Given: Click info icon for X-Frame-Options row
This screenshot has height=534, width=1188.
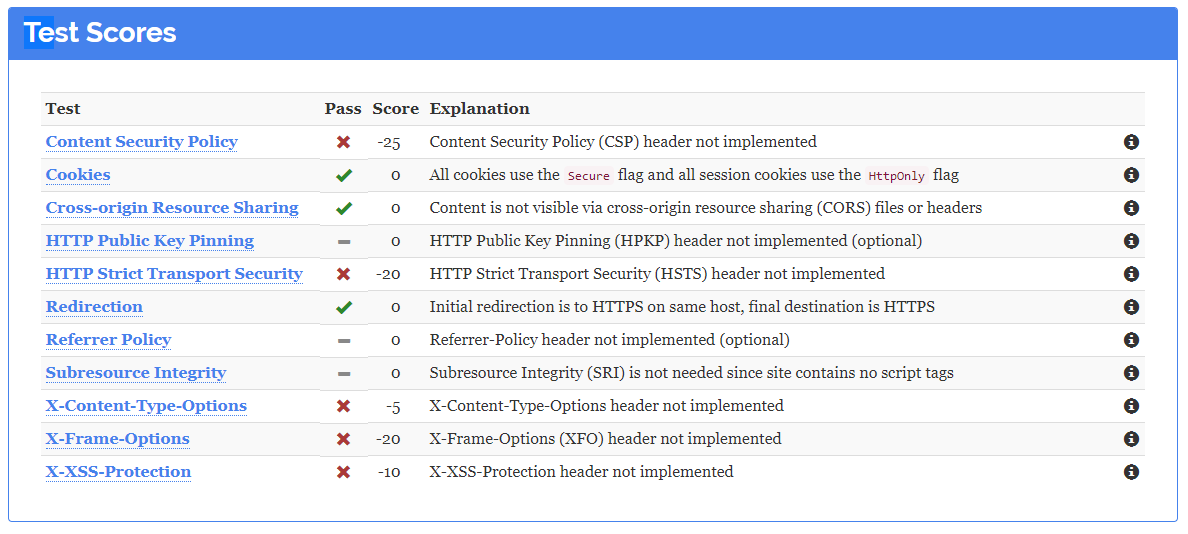Looking at the screenshot, I should pos(1131,439).
